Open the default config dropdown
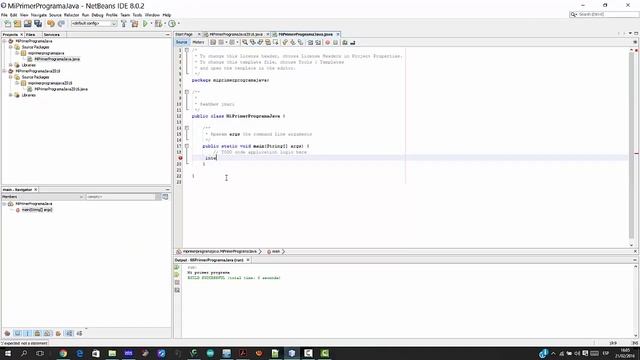Screen dimensions: 640x360 coord(94,24)
